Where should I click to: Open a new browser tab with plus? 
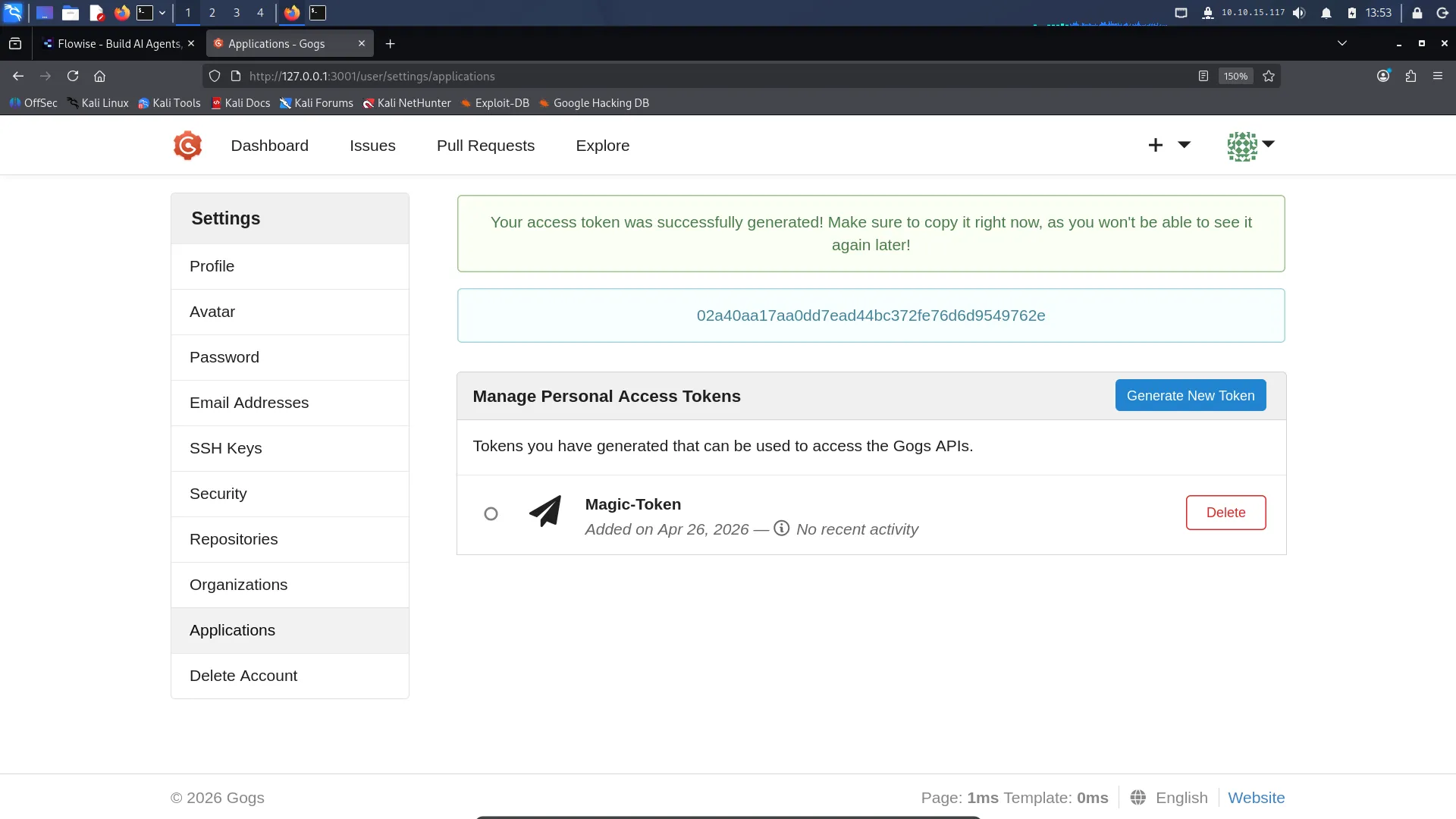click(390, 44)
